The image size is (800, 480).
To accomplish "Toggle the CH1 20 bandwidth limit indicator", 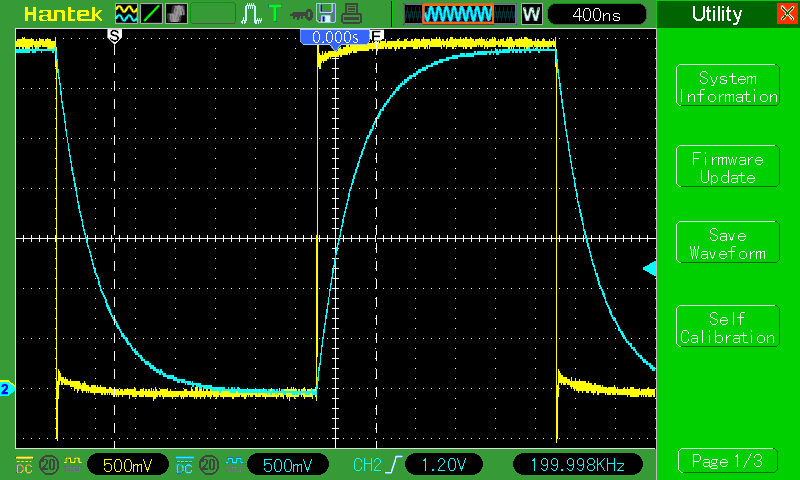I will tap(48, 465).
